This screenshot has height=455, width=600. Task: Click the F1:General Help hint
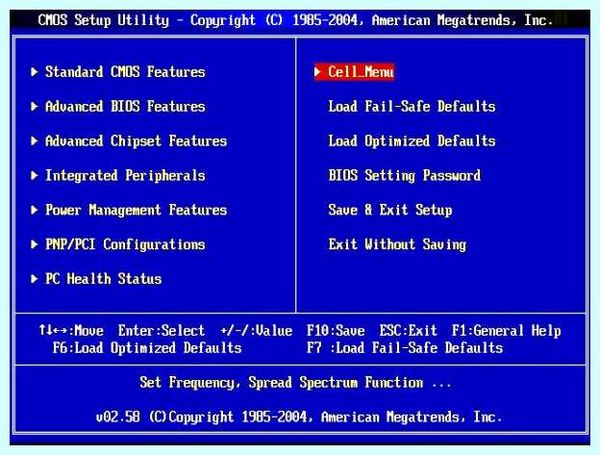[506, 330]
